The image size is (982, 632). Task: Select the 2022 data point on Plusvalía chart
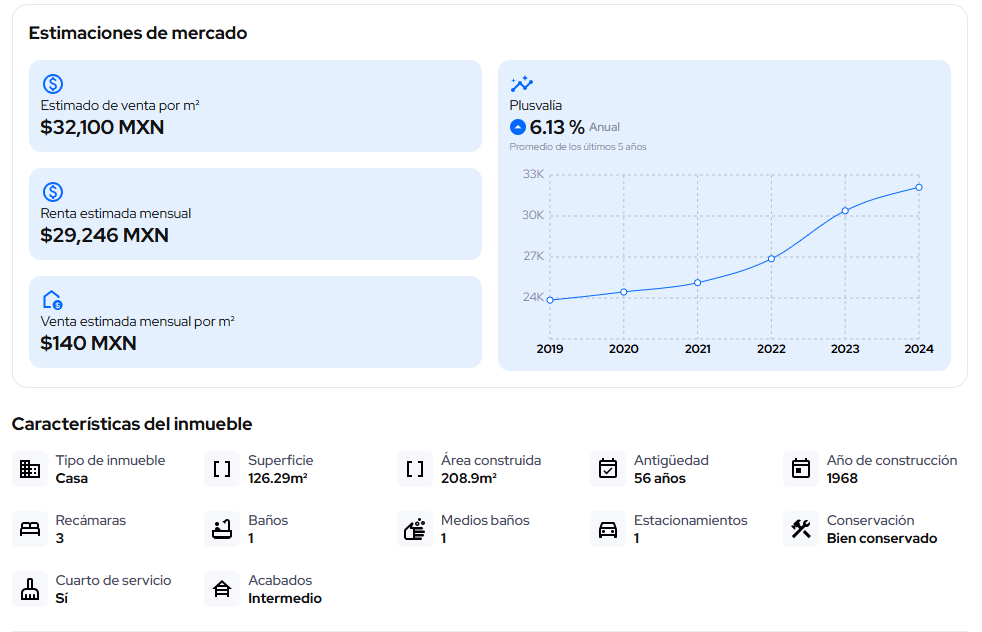tap(771, 259)
